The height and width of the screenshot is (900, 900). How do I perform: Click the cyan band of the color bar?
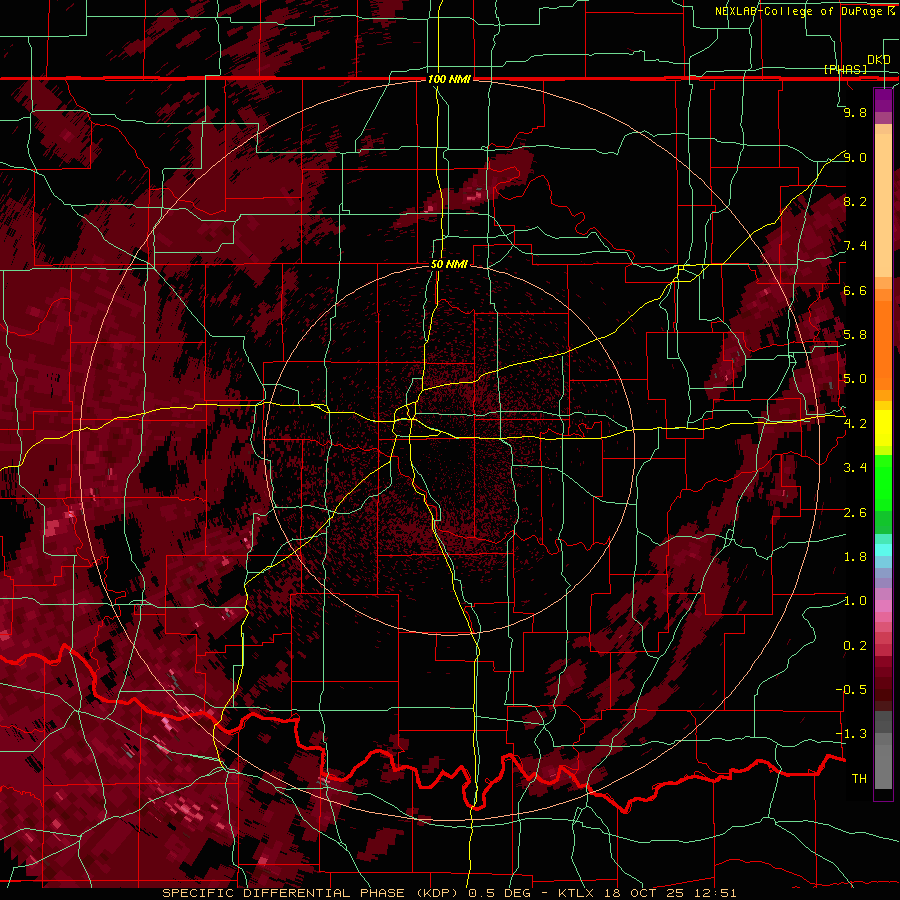tap(883, 550)
